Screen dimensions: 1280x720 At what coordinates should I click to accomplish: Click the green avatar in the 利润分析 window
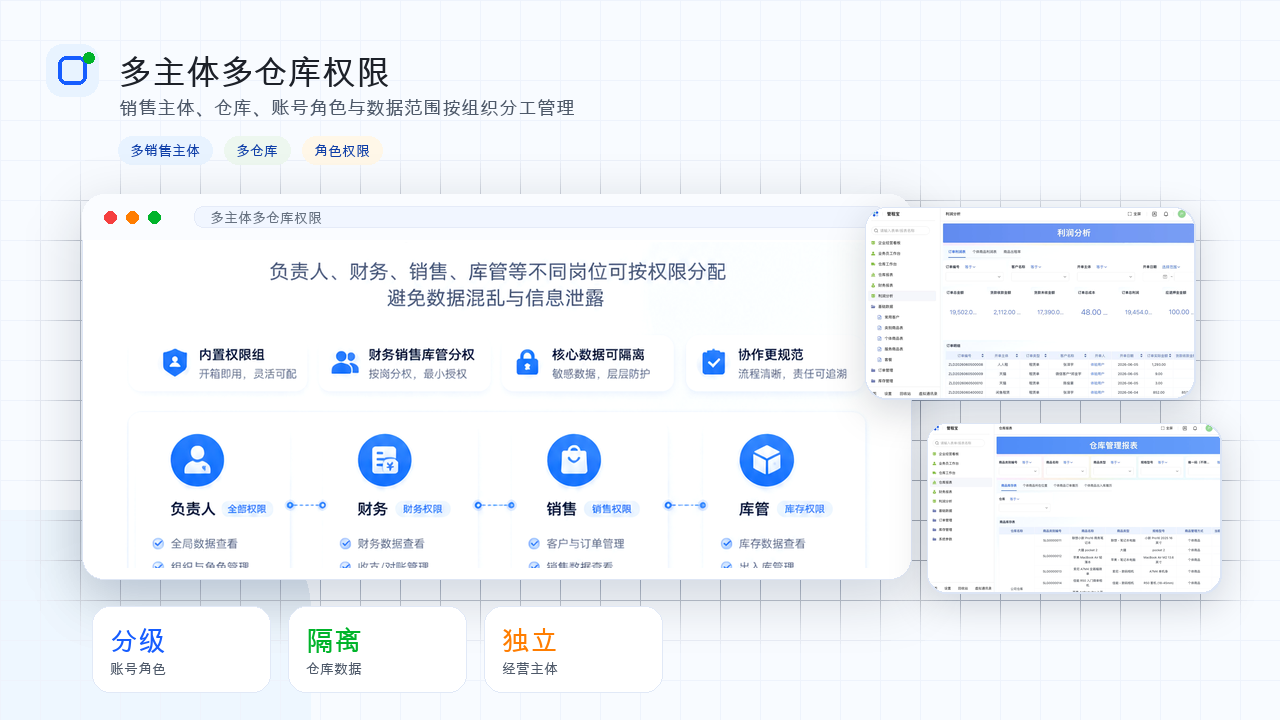[x=1182, y=214]
